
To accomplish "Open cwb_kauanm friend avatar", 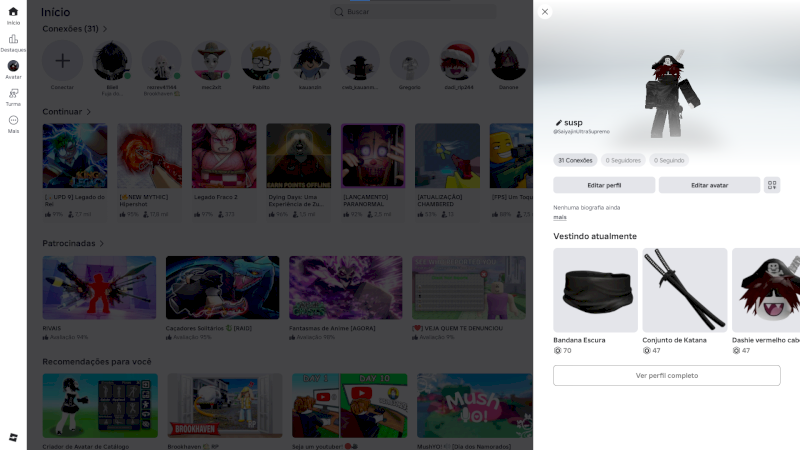I will tap(360, 61).
